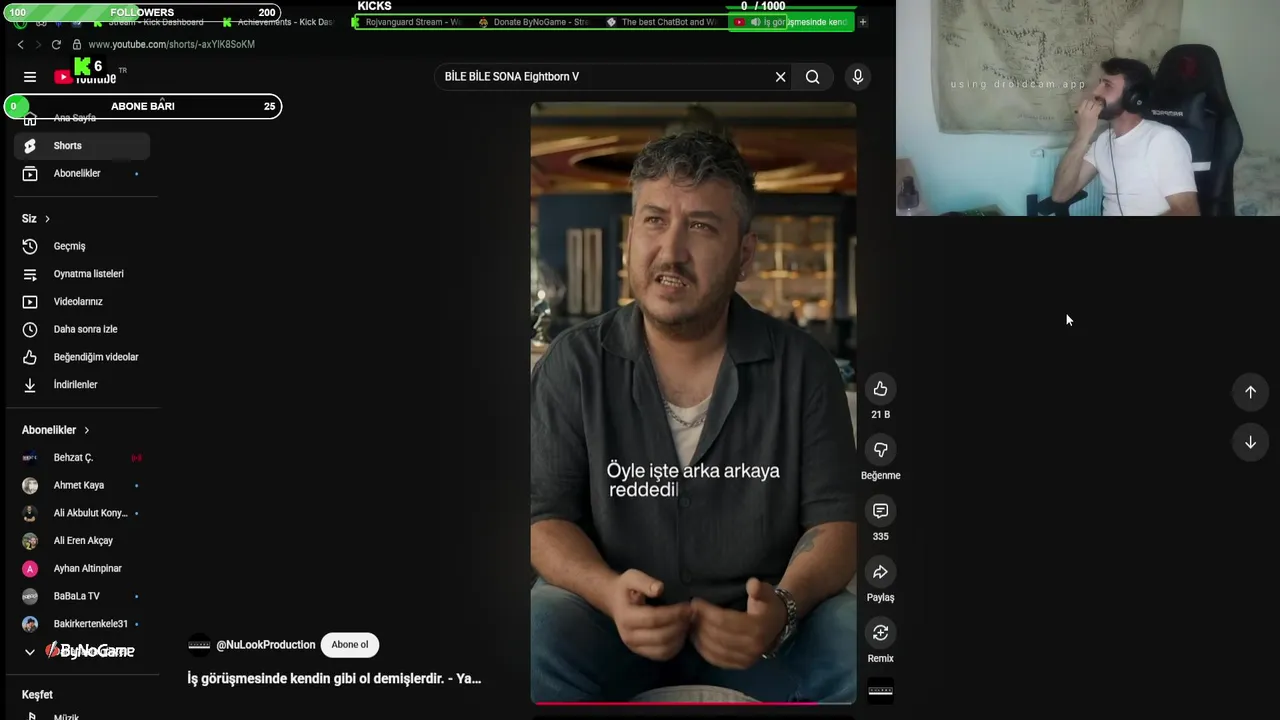Open Daha sonra izle list
1280x720 pixels.
tap(82, 329)
